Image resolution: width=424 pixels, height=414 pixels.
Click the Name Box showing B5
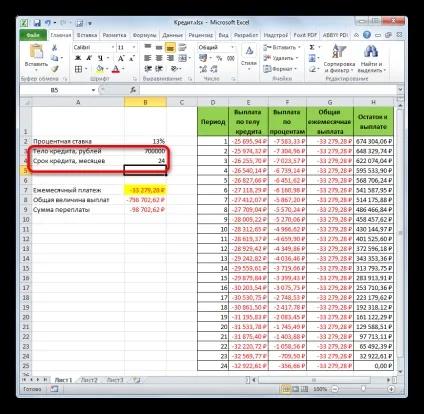[x=55, y=90]
